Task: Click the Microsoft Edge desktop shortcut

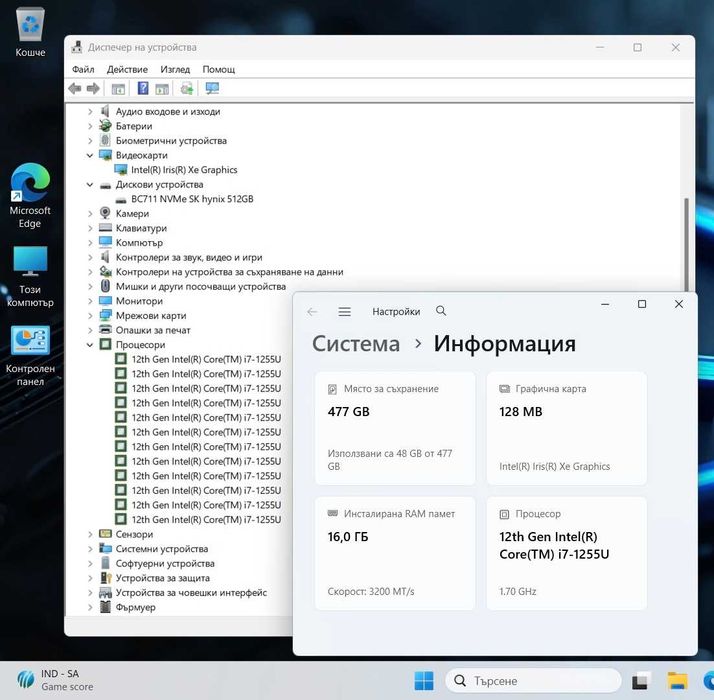Action: coord(30,196)
